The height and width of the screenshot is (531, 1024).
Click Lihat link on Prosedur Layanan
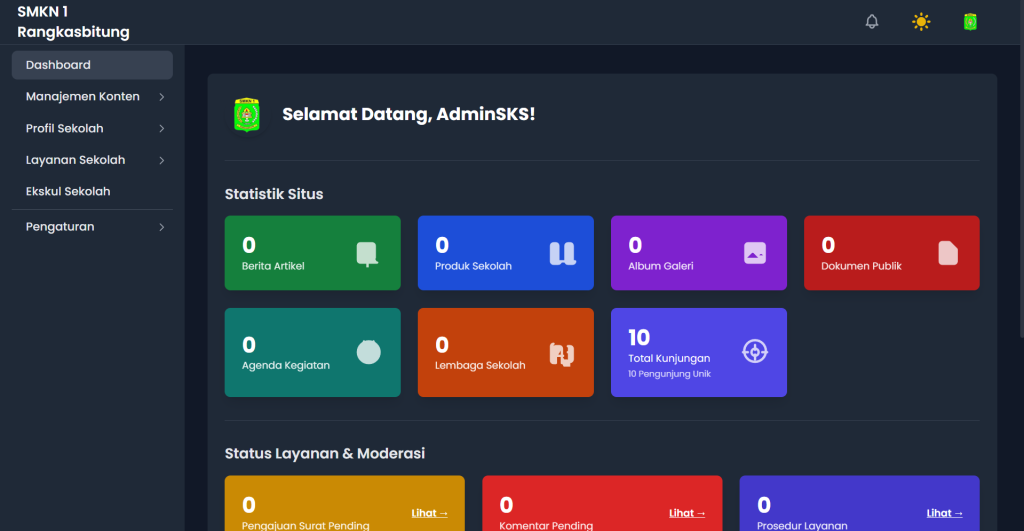pyautogui.click(x=944, y=513)
